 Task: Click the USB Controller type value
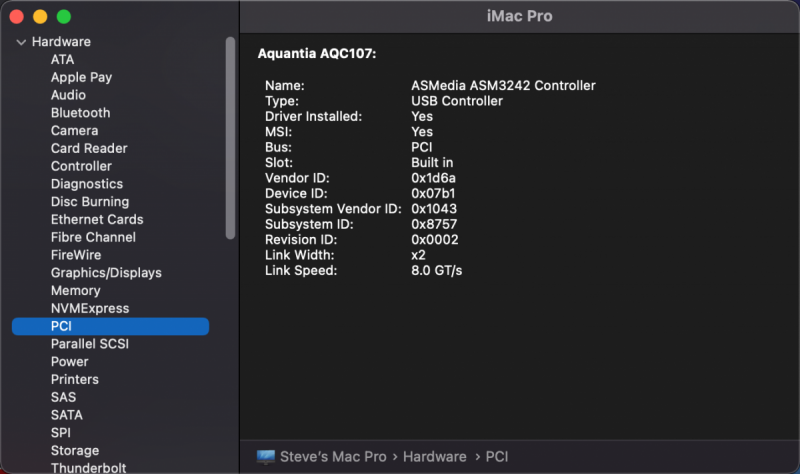[x=457, y=101]
